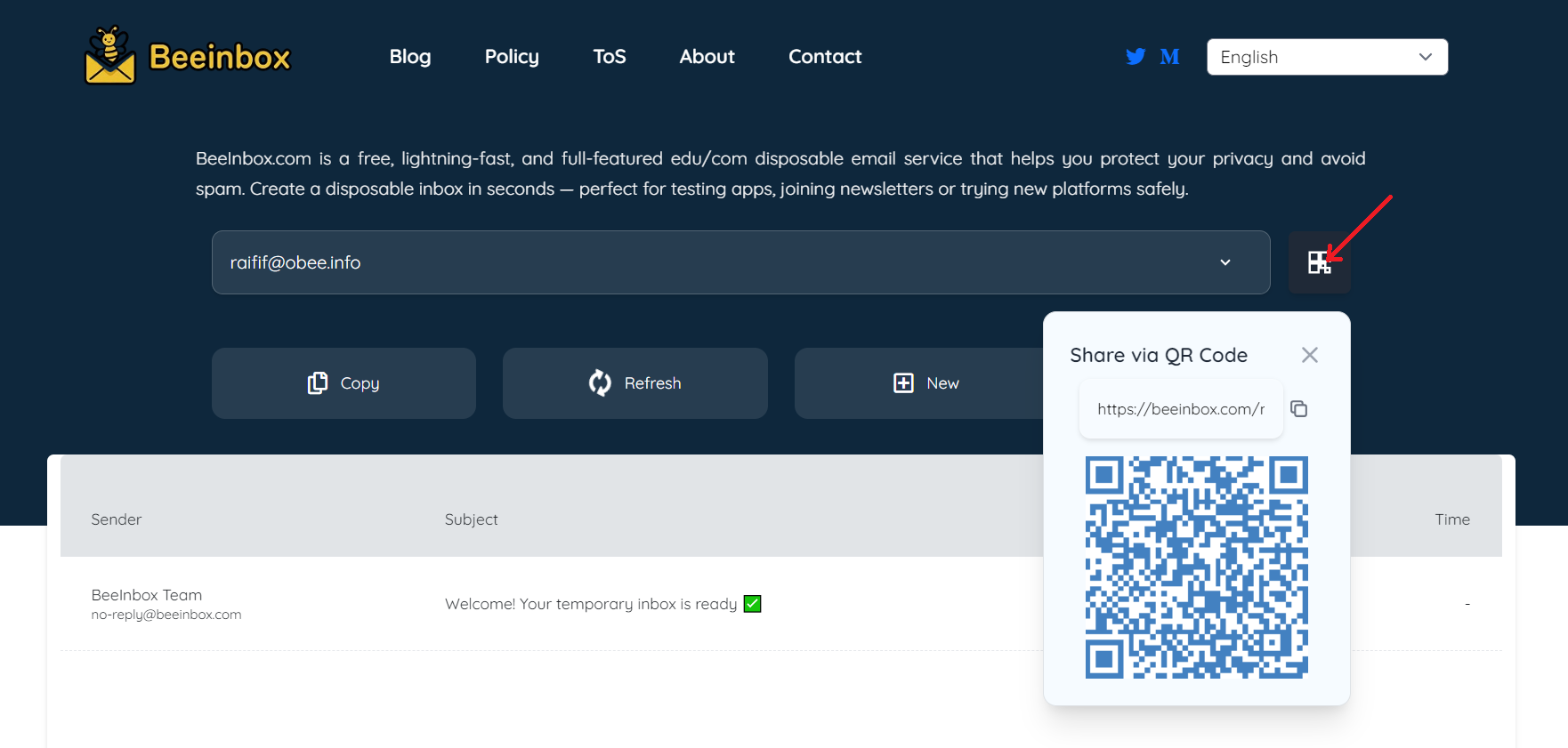Click the Subject column header

click(472, 519)
